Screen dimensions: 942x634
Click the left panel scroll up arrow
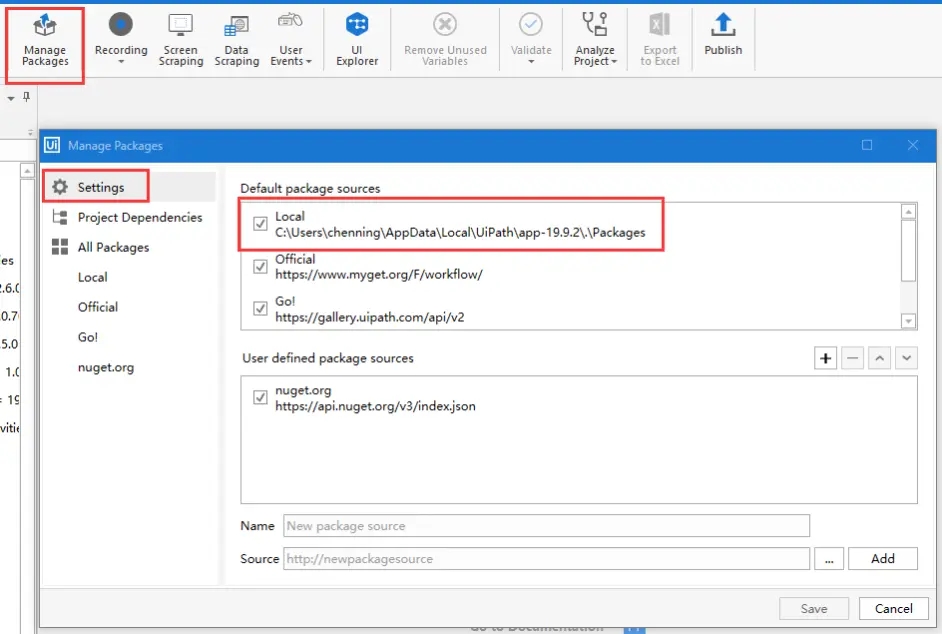27,171
